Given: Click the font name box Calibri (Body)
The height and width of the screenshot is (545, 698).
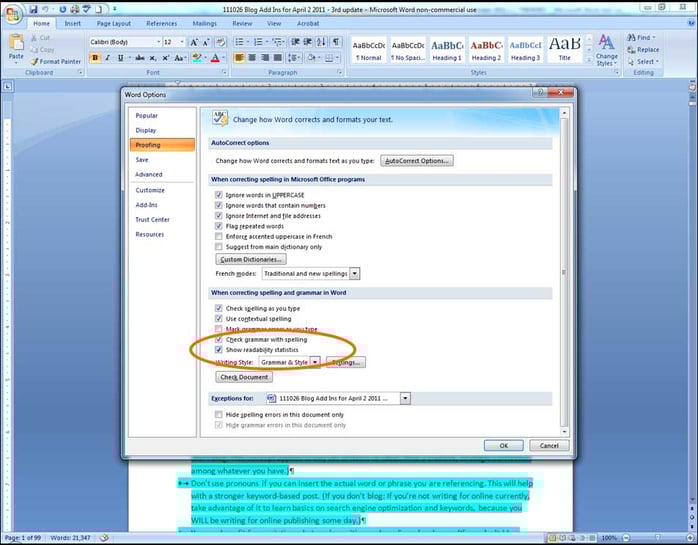Looking at the screenshot, I should [x=121, y=42].
